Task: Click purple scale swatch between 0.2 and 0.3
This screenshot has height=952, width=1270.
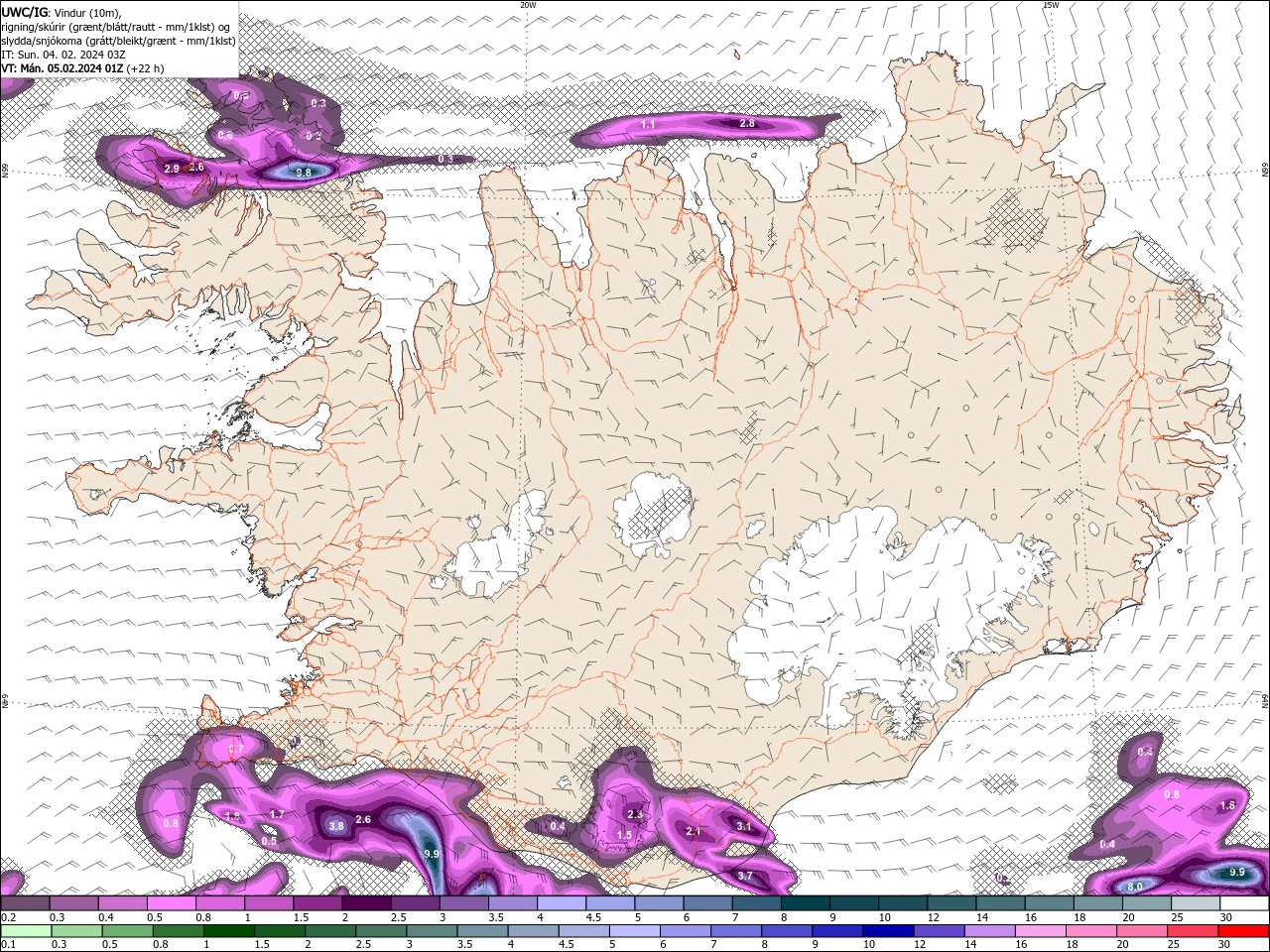Action: point(24,903)
